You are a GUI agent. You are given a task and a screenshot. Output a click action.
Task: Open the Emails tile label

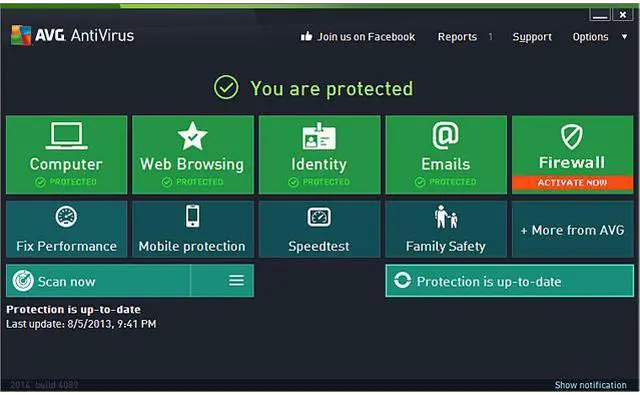click(x=446, y=164)
